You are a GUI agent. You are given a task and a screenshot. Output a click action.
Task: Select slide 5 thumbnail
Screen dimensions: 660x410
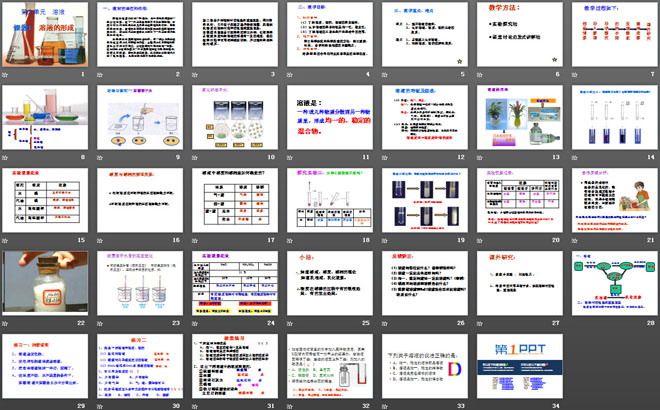425,35
